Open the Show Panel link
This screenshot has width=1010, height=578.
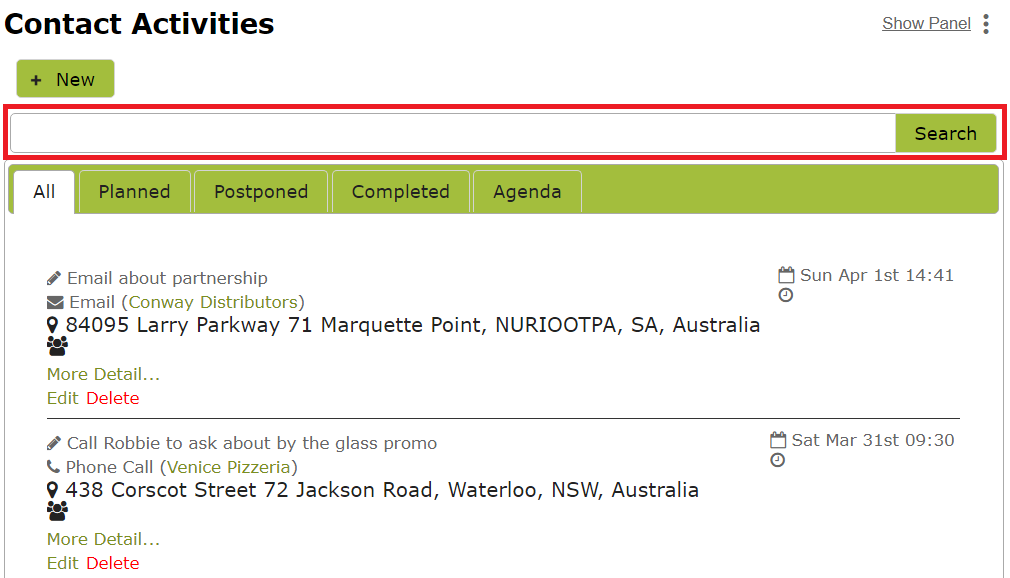926,23
